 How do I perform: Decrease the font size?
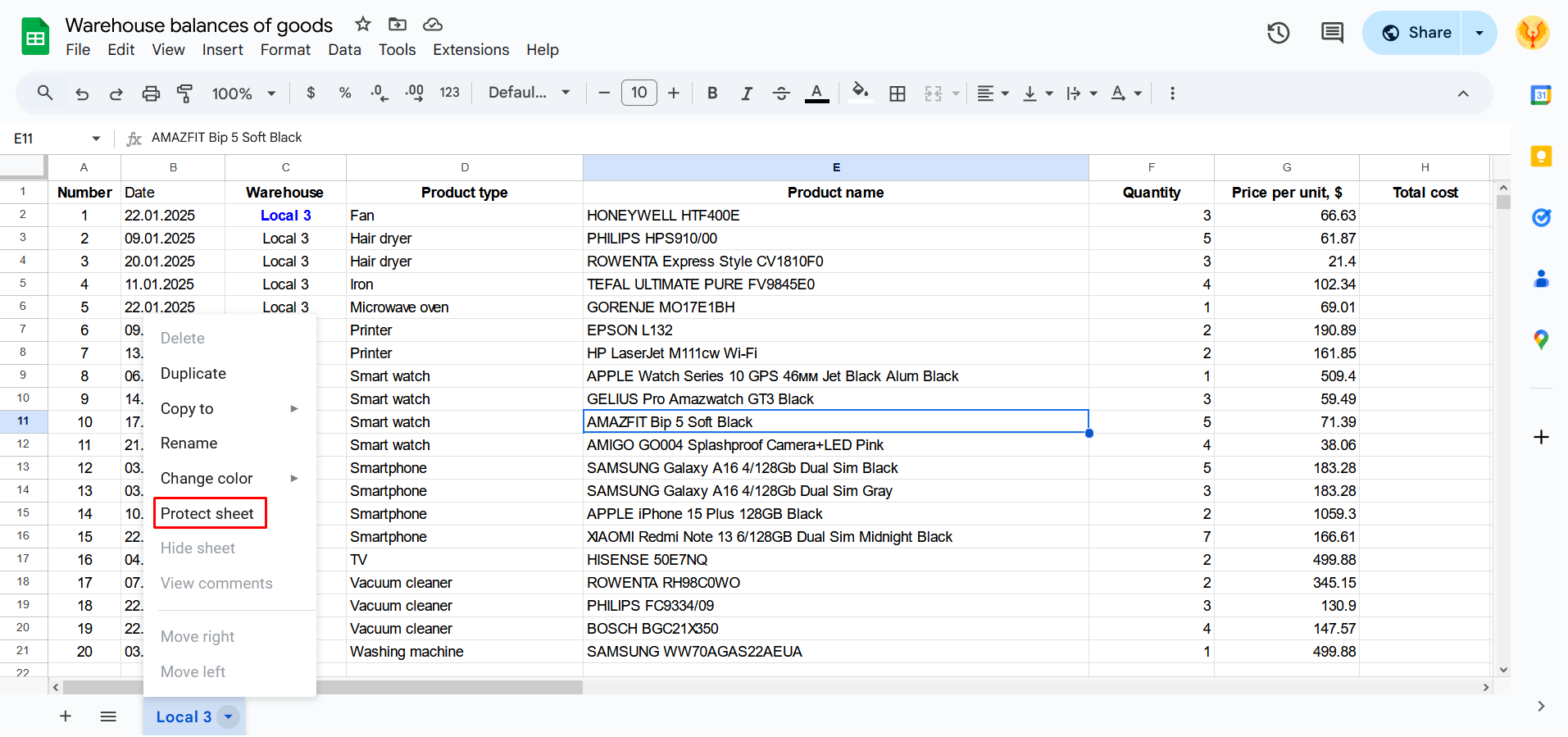point(604,93)
